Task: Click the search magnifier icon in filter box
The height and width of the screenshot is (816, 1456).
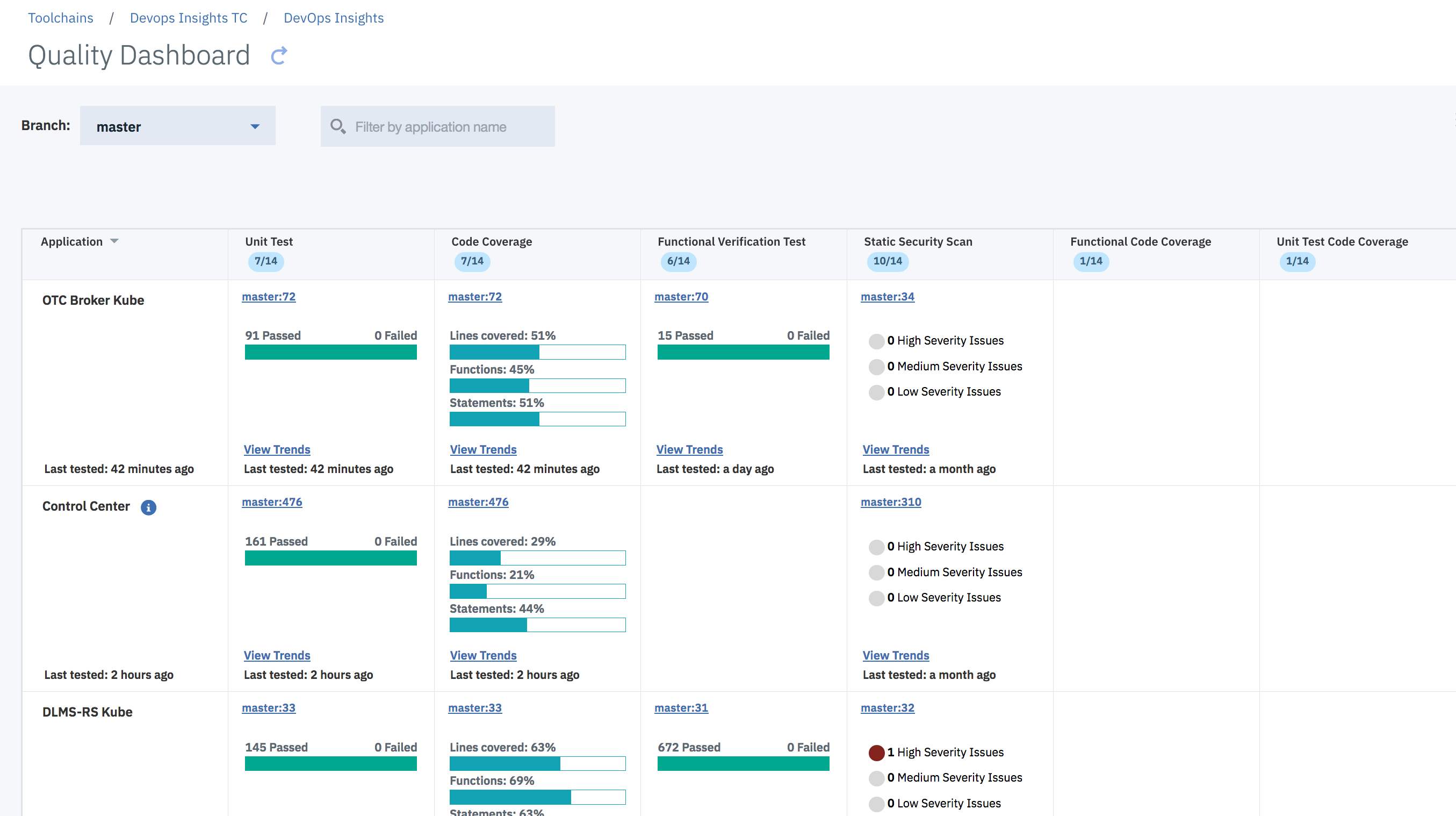Action: (337, 126)
